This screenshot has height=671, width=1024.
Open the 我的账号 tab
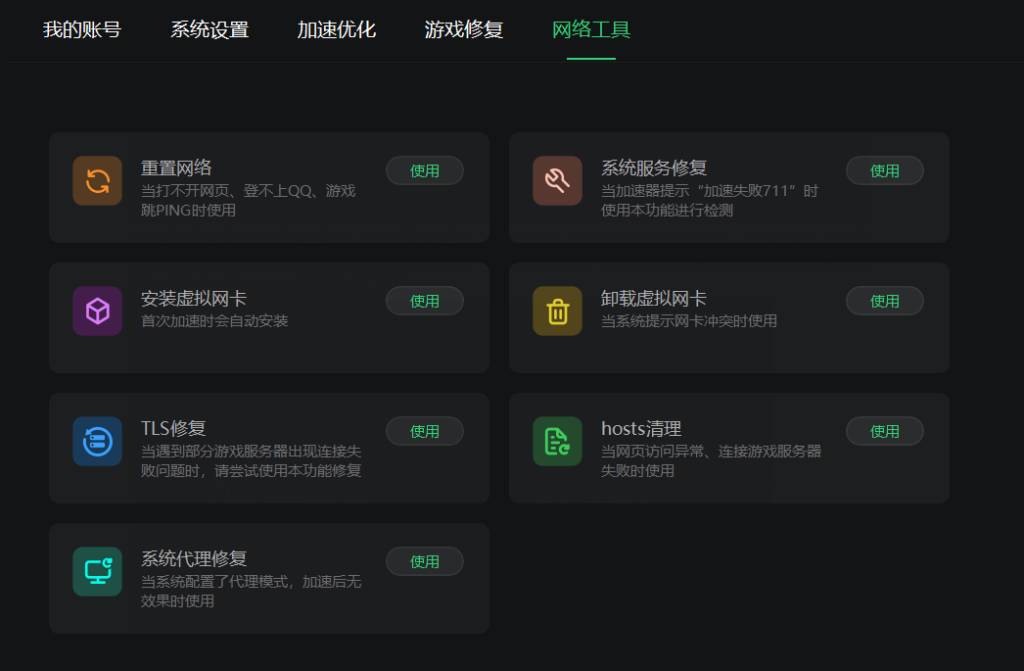[x=82, y=29]
